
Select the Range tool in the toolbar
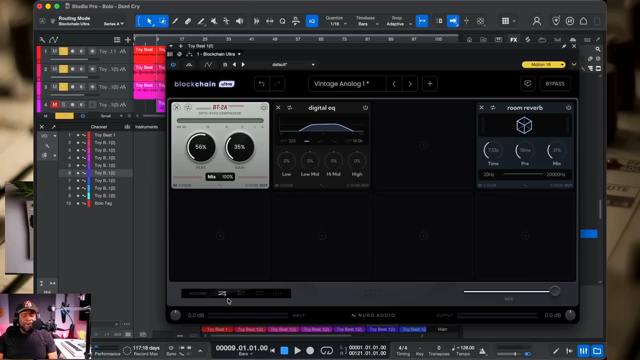coord(162,21)
